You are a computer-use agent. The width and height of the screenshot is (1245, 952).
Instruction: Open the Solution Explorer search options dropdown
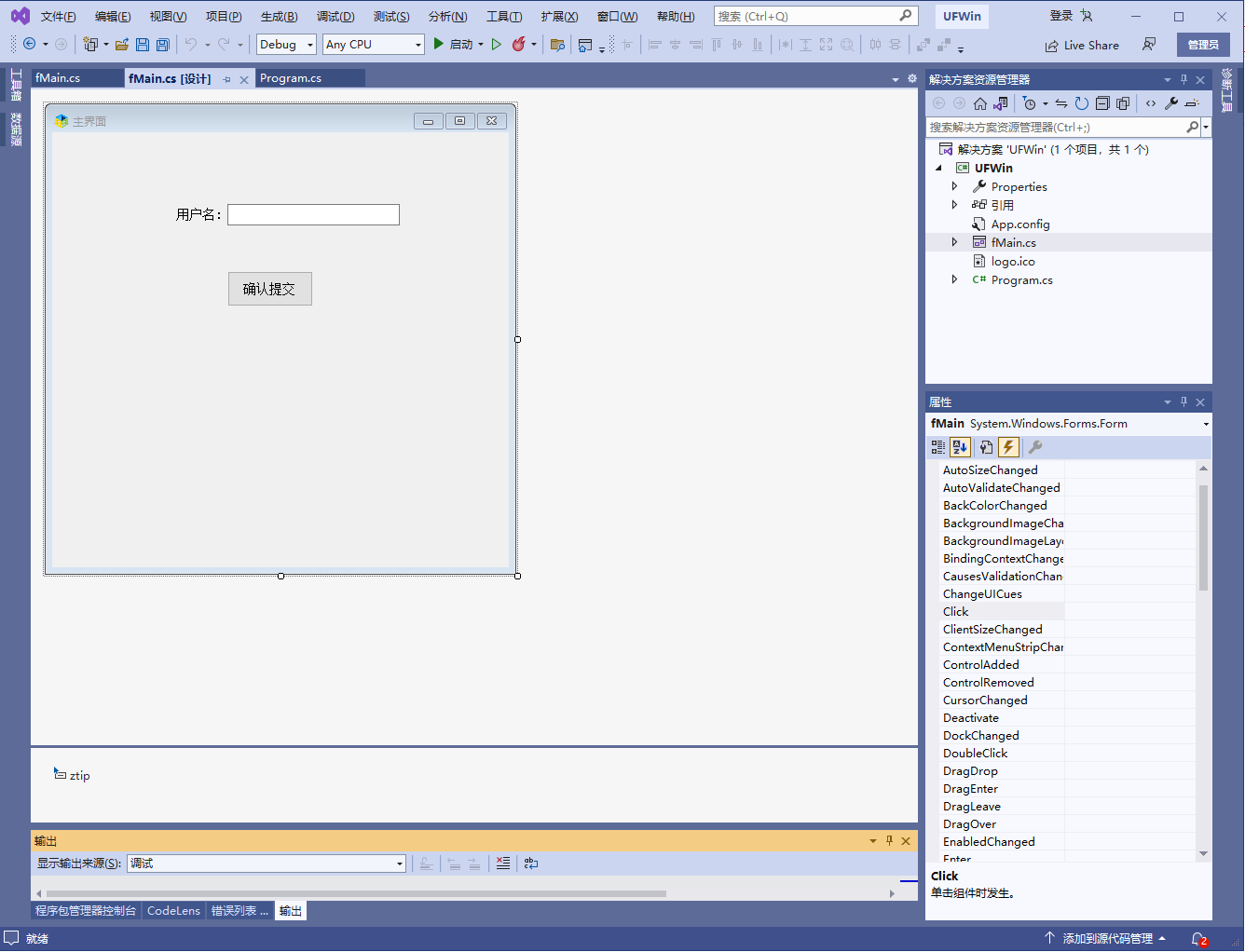[x=1206, y=127]
